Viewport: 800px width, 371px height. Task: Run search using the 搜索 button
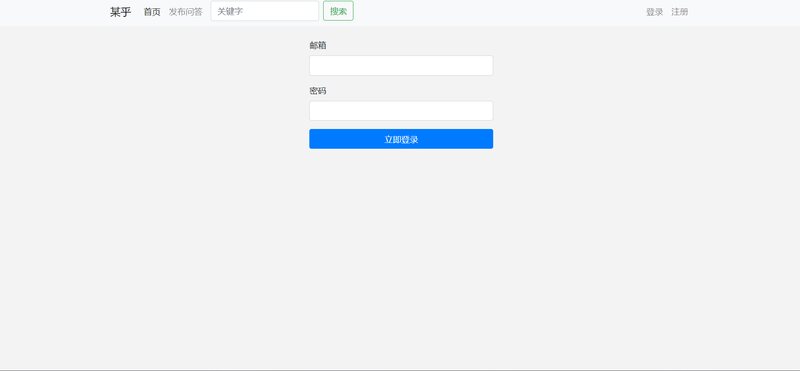[x=338, y=11]
